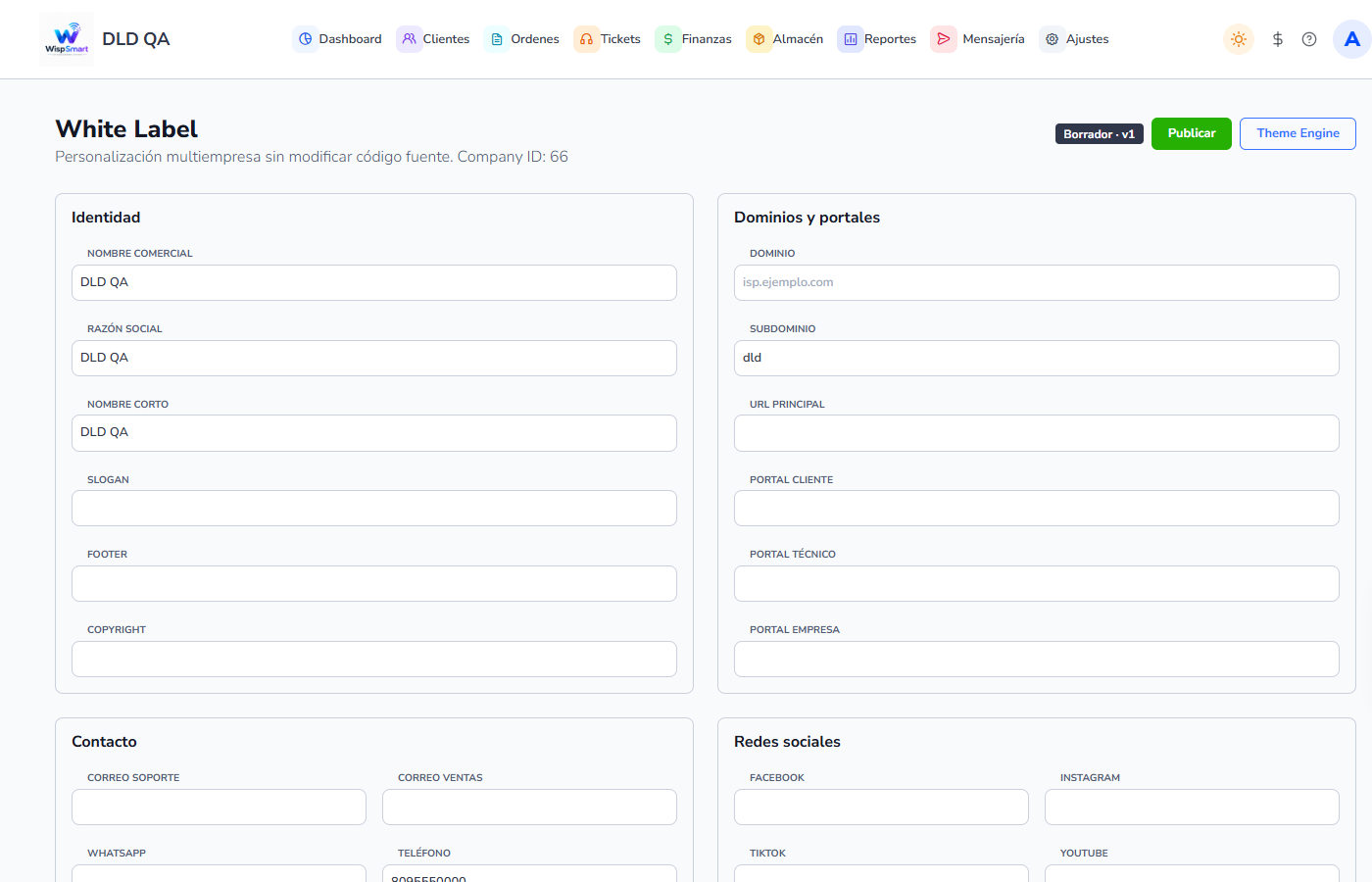This screenshot has height=882, width=1372.
Task: Click the Mensajería send icon
Action: 944,39
